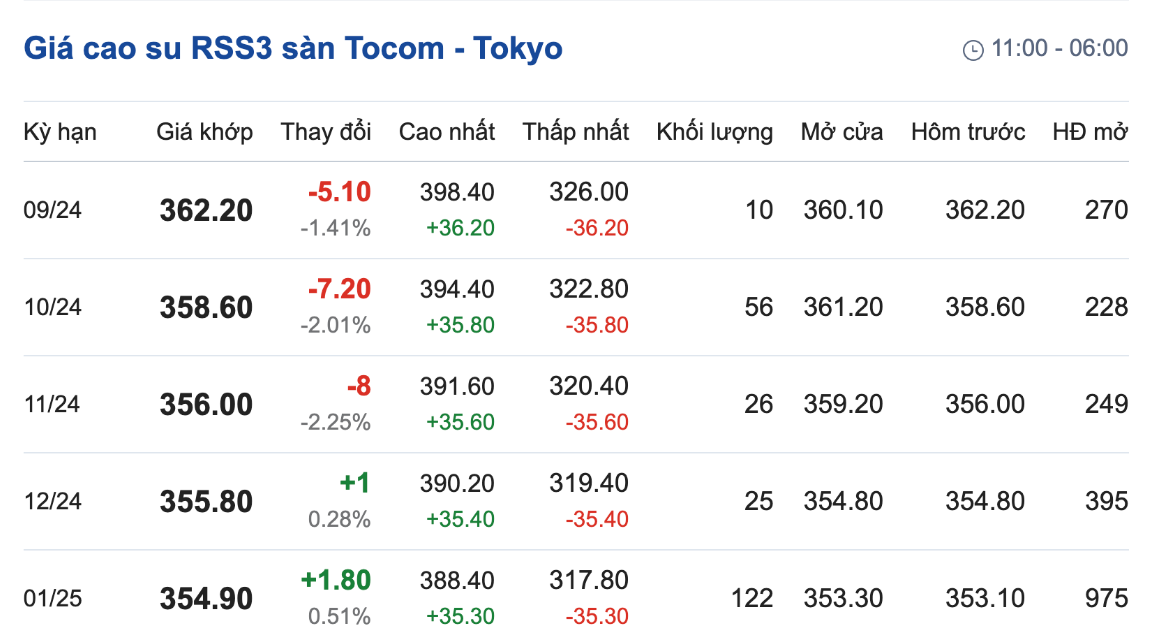Click the clock icon beside 11:00 - 06:00
1165x642 pixels.
click(x=973, y=50)
